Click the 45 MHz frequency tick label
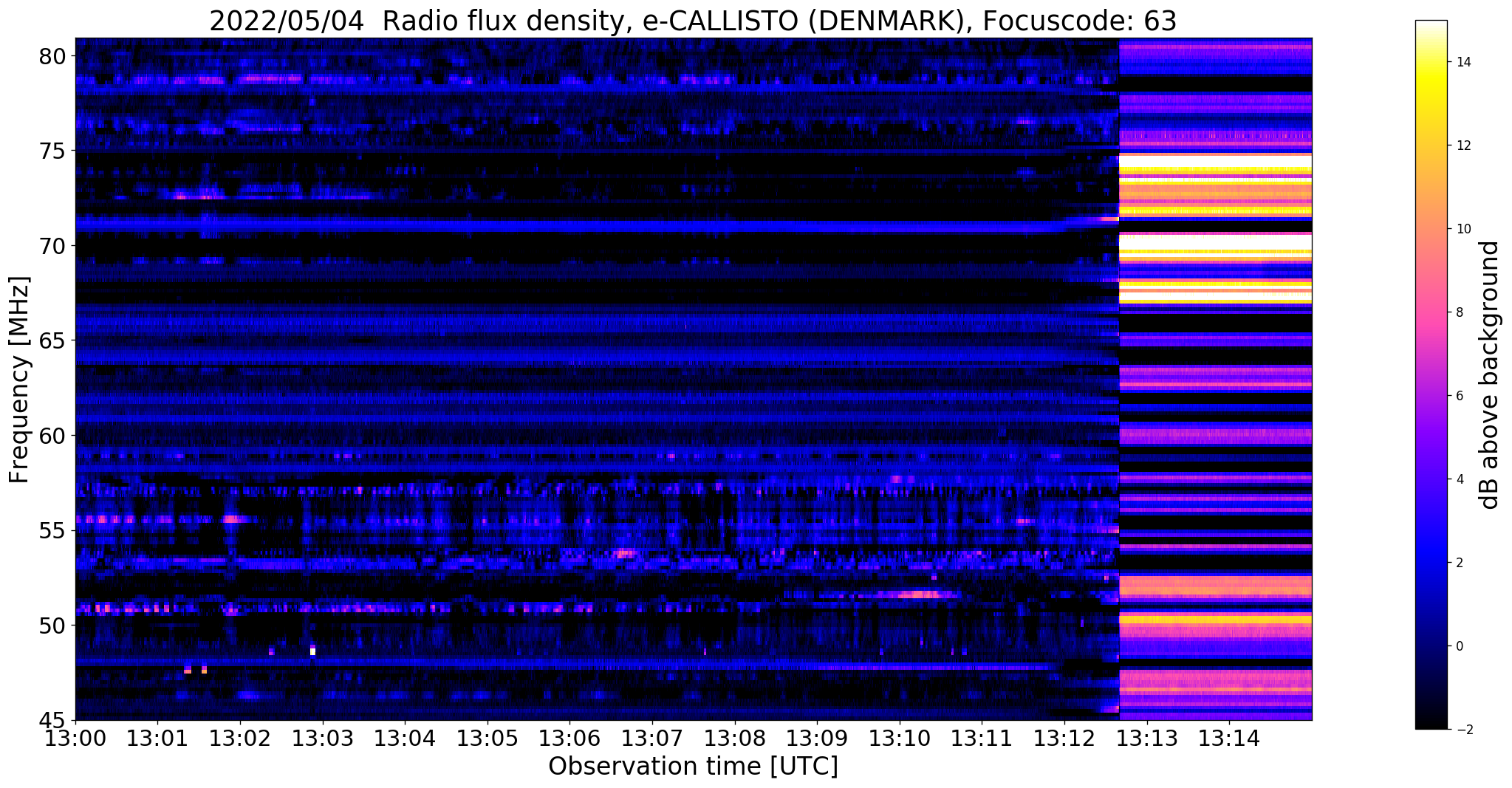Image resolution: width=1512 pixels, height=788 pixels. pos(52,721)
